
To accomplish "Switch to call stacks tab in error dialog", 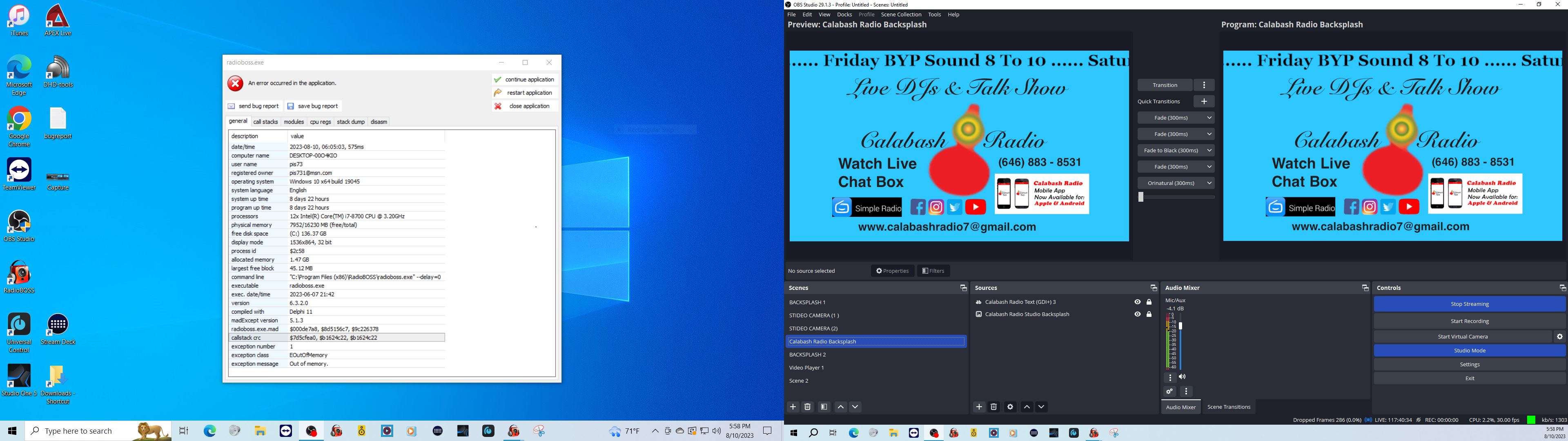I will 265,122.
